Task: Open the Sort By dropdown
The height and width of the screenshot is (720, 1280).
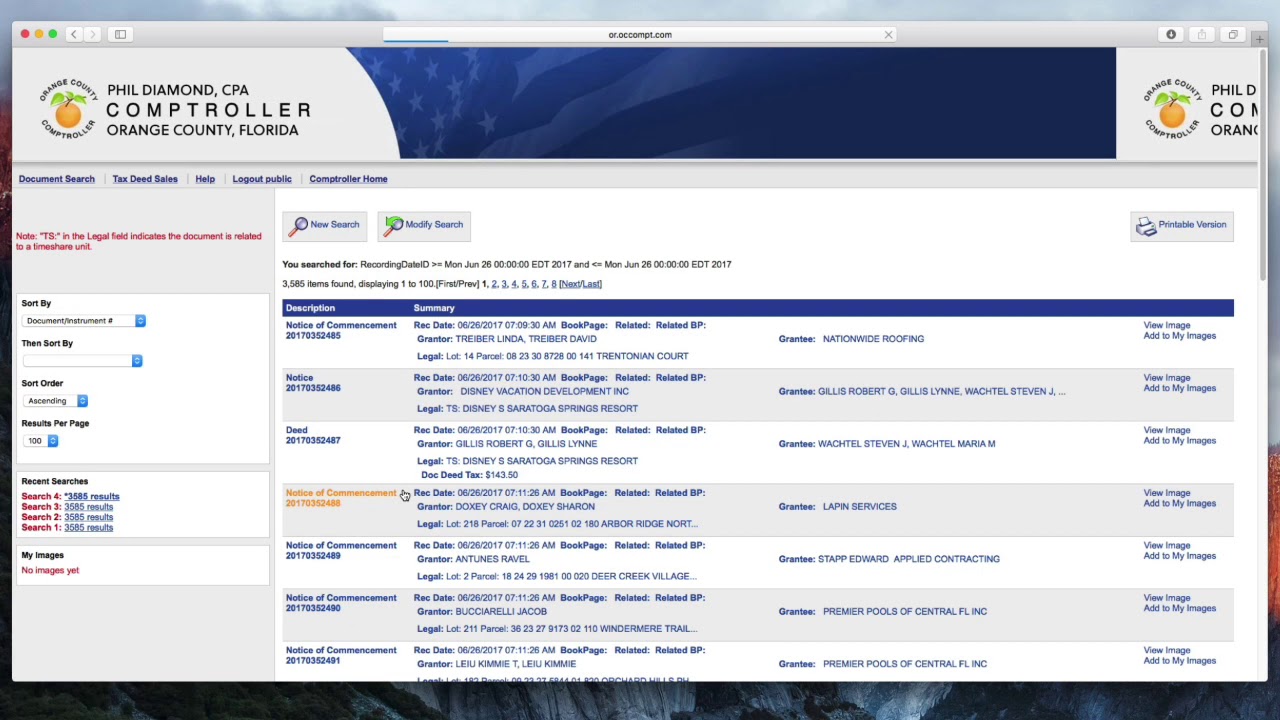Action: click(x=84, y=321)
